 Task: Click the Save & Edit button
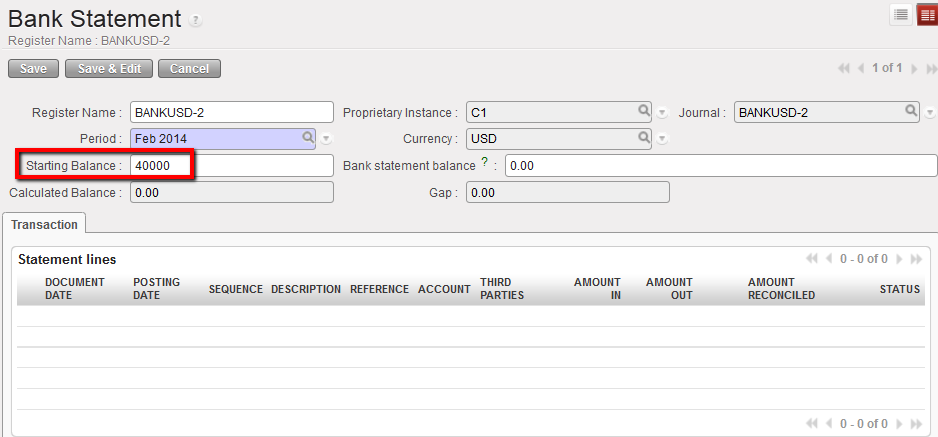(109, 69)
